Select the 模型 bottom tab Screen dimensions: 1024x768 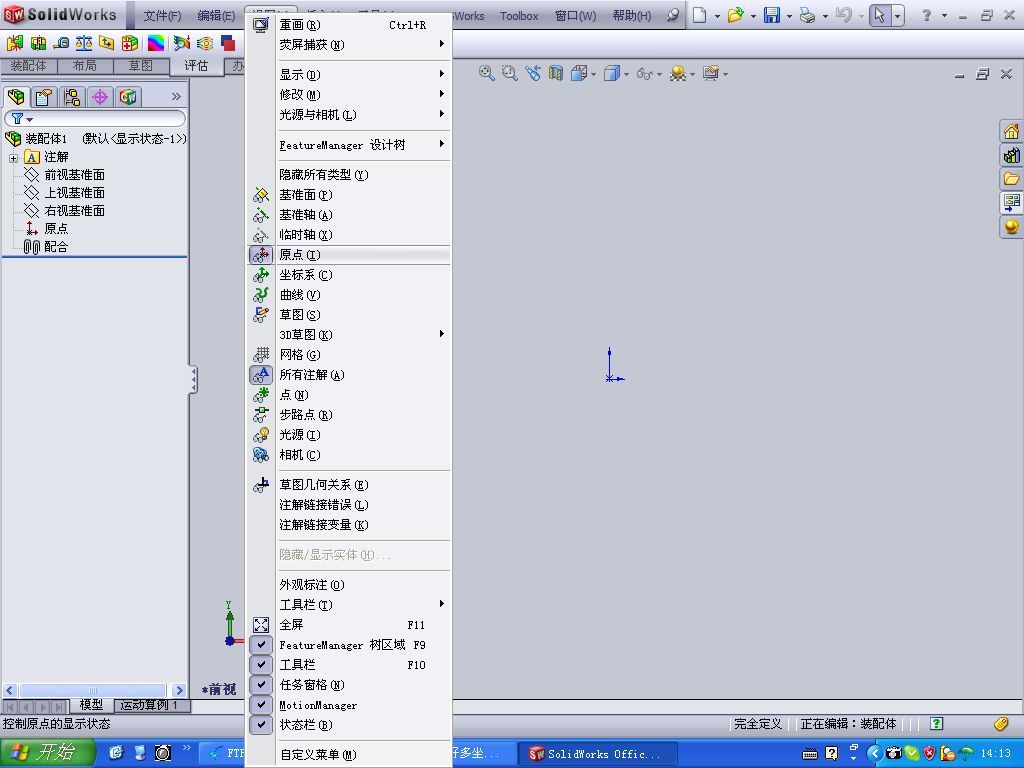91,705
